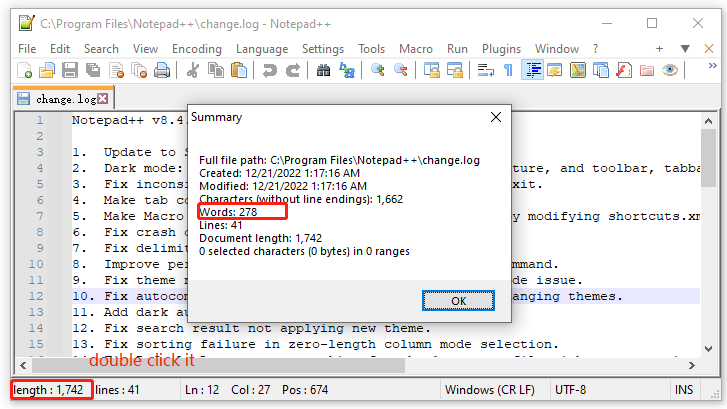
Task: Add a new tab with the plus button
Action: pos(659,49)
